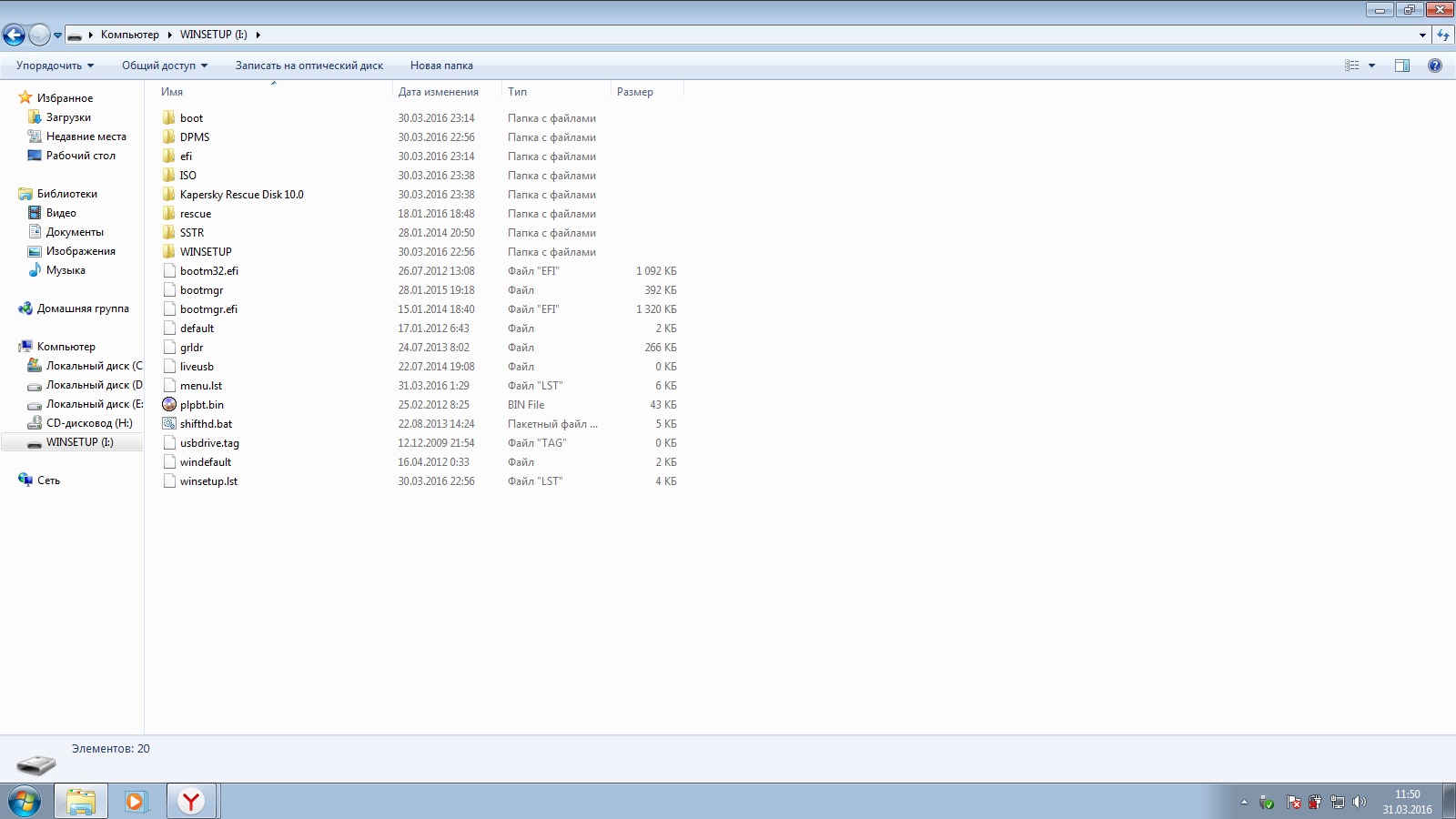1456x819 pixels.
Task: Open Избранное in the navigation pane
Action: coord(65,98)
